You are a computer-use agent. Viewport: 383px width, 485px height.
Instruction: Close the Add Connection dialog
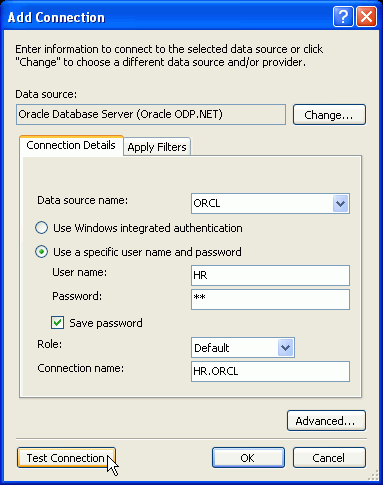tap(366, 16)
